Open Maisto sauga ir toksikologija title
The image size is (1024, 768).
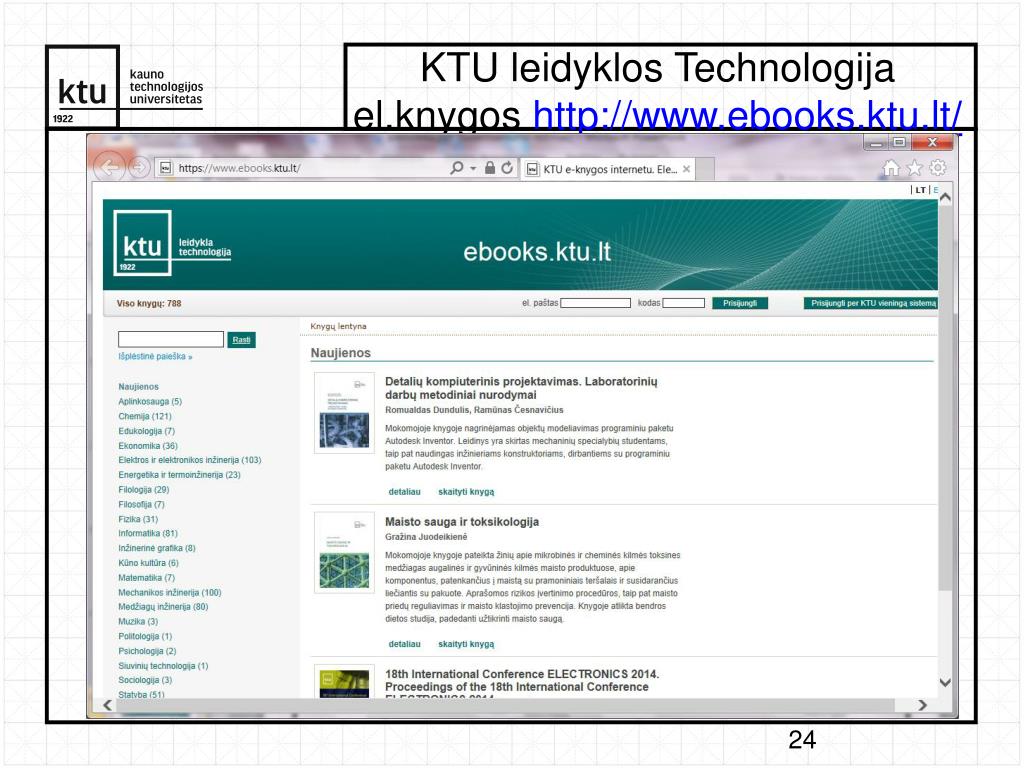462,522
